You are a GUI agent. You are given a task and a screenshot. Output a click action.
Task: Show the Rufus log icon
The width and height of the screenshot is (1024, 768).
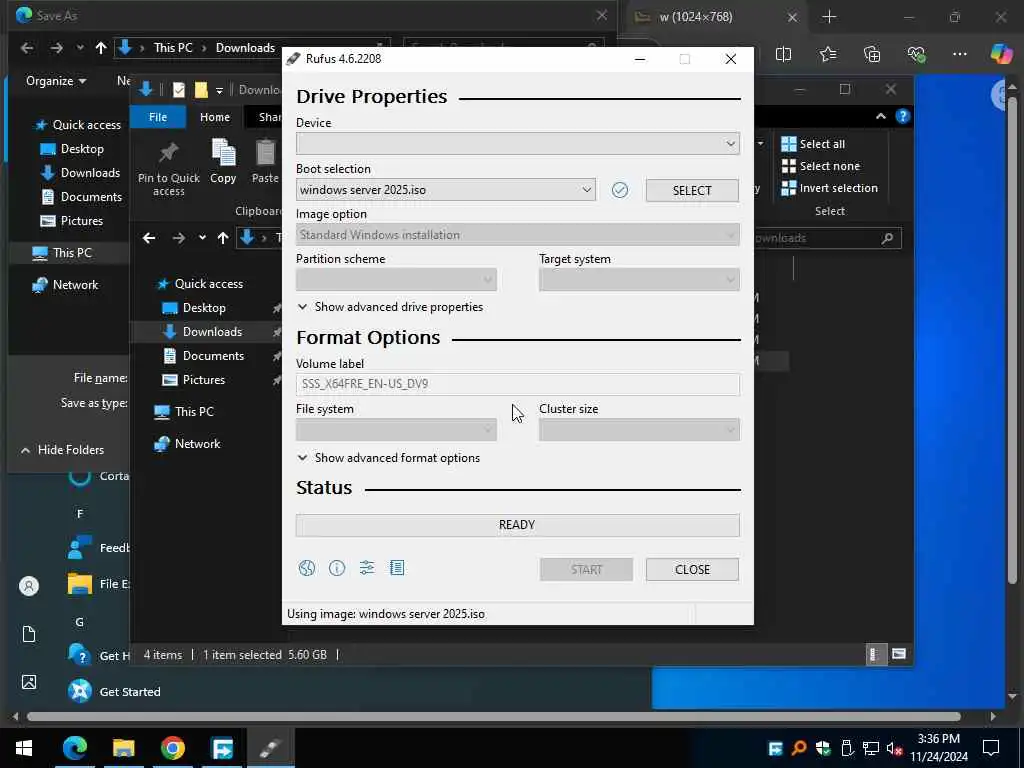click(x=397, y=568)
